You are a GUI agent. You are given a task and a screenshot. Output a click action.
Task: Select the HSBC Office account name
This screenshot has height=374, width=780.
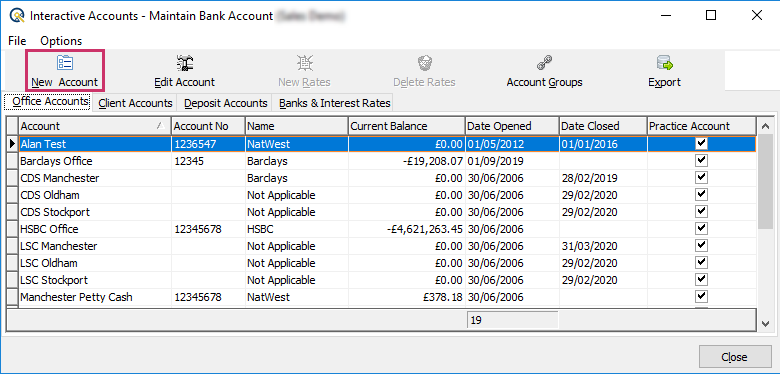coord(49,228)
